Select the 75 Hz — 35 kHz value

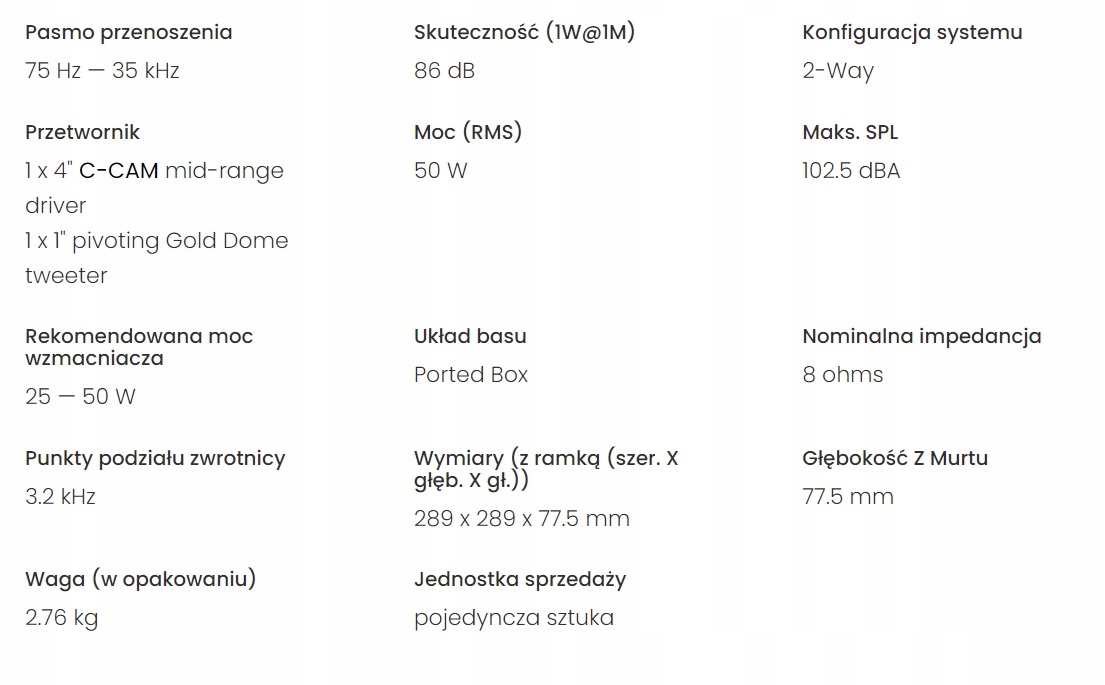[x=102, y=71]
